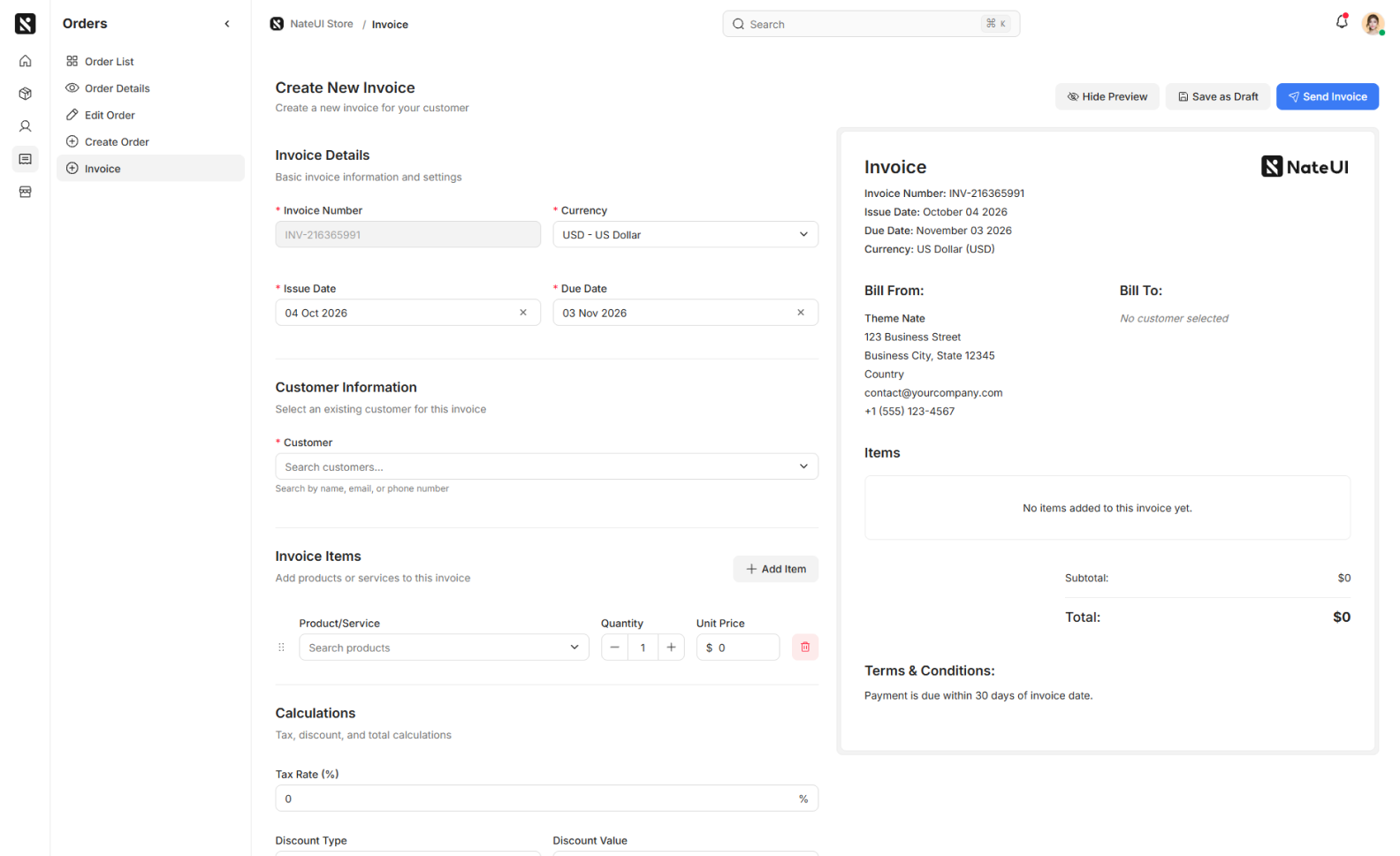Click the Due Date field
Viewport: 1400px width, 856px height.
(685, 313)
